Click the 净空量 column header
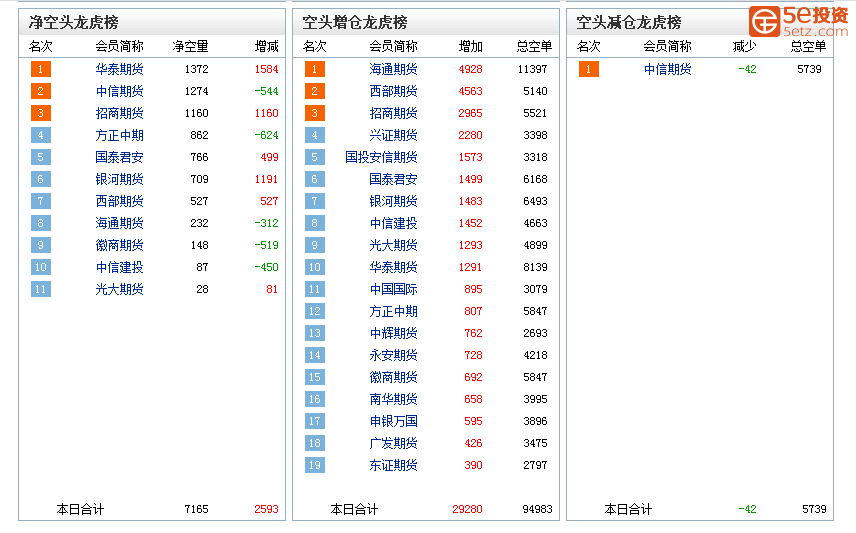856x533 pixels. click(x=190, y=46)
